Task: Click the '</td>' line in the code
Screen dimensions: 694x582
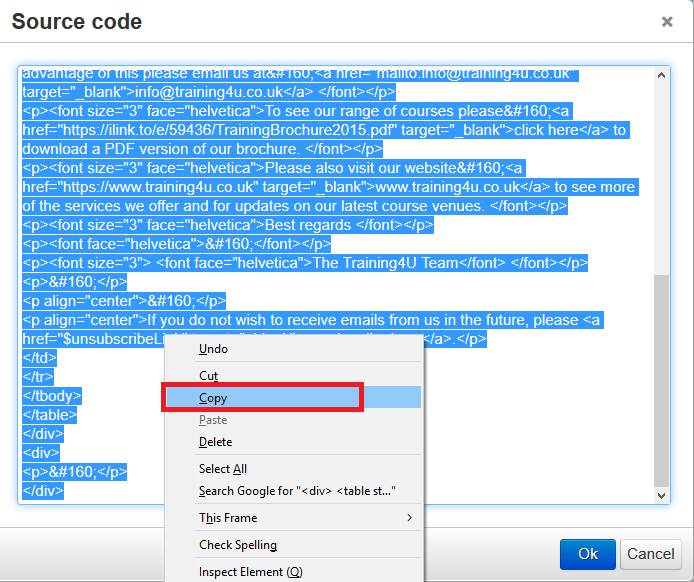Action: coord(39,358)
